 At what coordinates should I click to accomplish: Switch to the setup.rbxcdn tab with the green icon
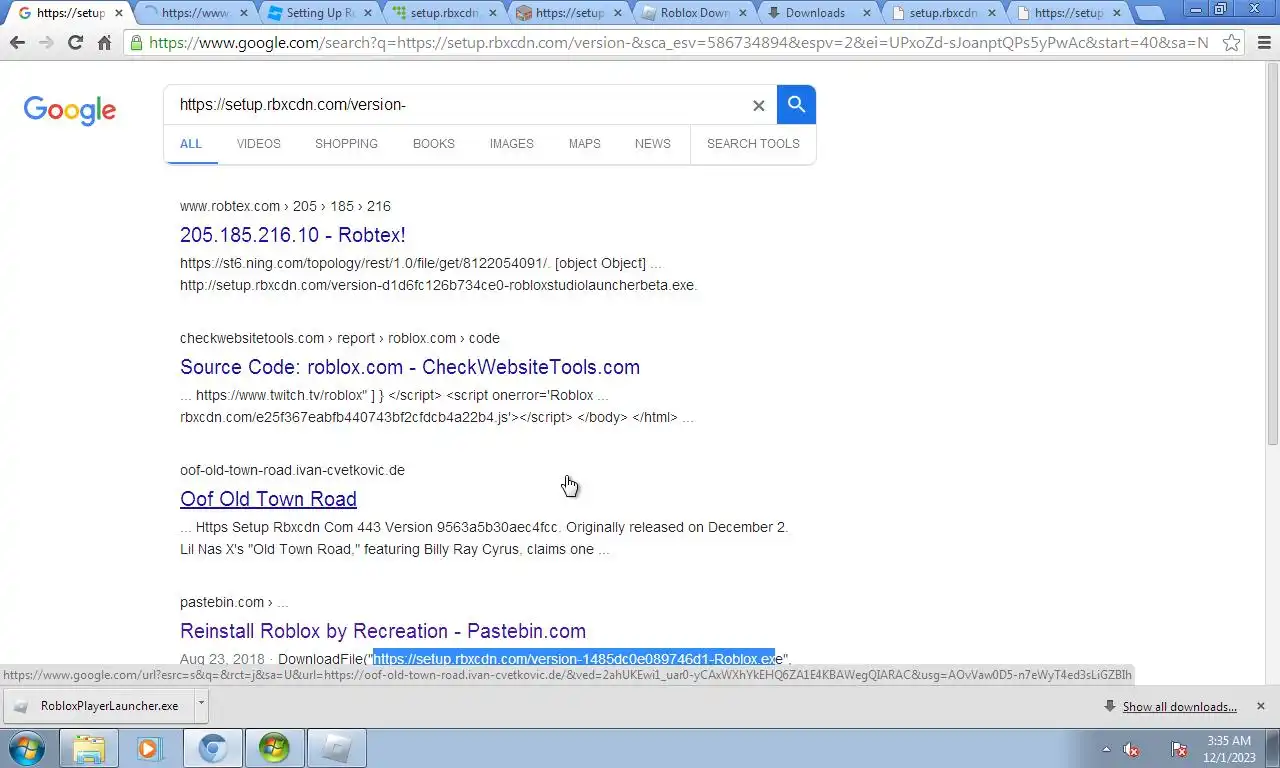click(443, 13)
